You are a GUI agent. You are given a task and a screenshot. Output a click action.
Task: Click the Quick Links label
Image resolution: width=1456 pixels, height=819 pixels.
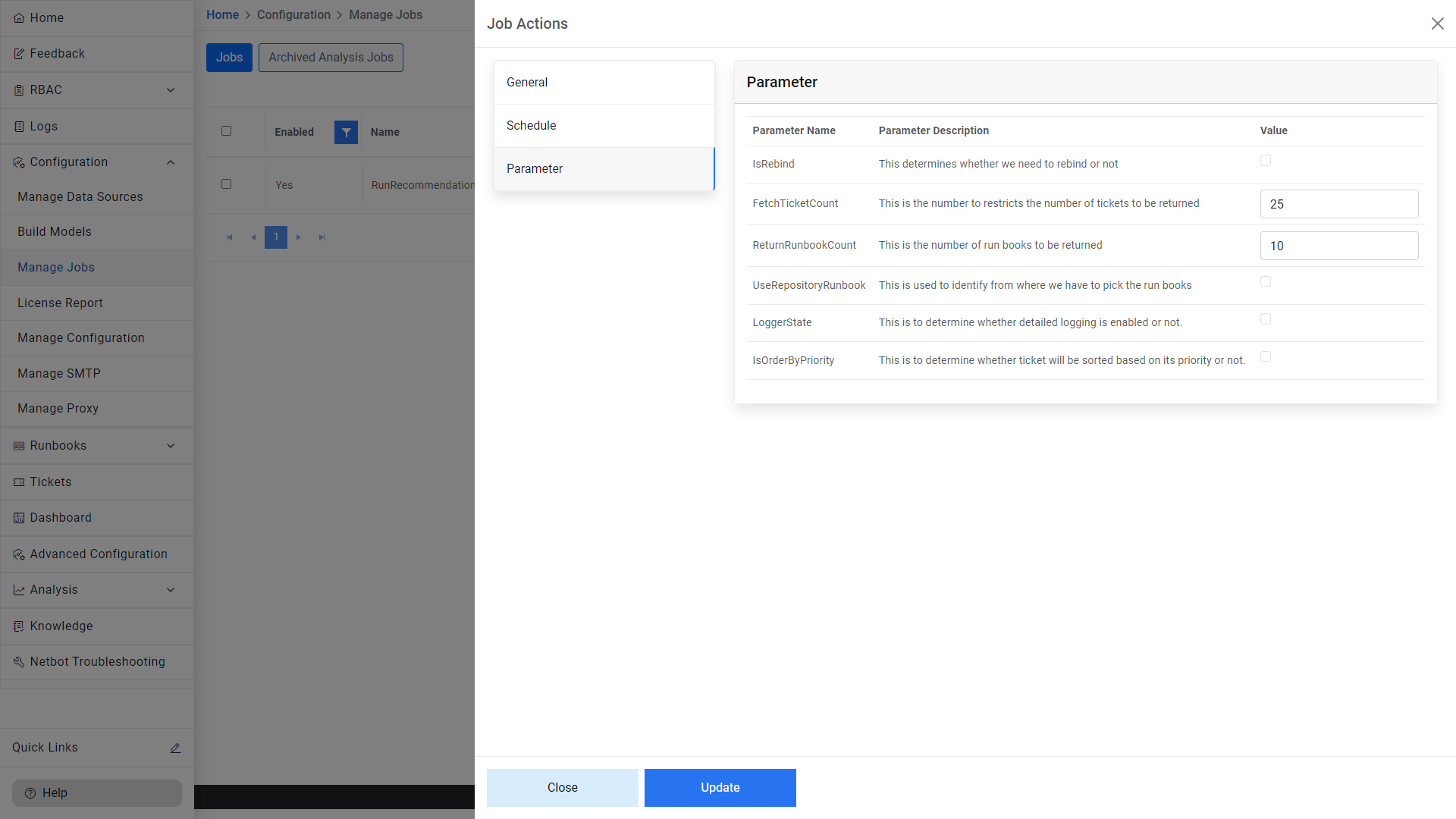45,748
